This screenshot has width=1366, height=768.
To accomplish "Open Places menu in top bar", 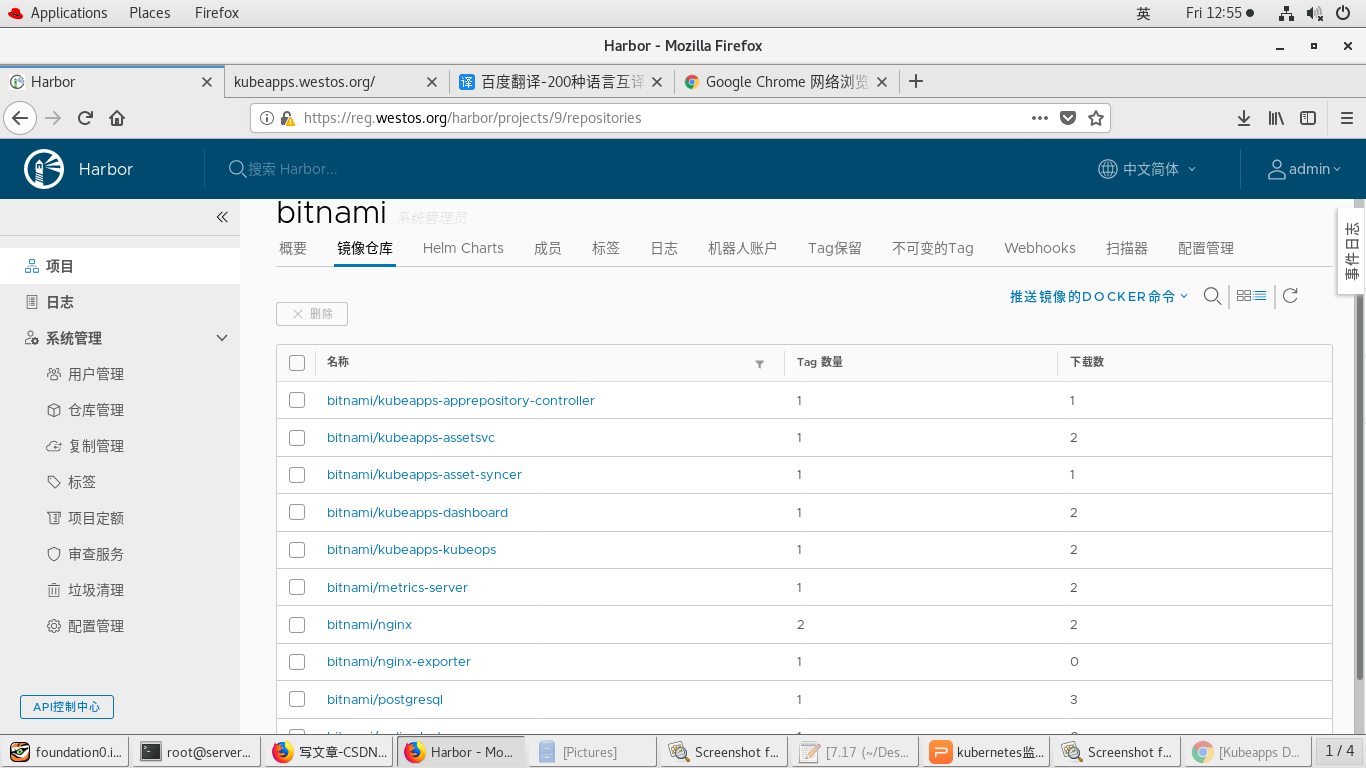I will 150,13.
